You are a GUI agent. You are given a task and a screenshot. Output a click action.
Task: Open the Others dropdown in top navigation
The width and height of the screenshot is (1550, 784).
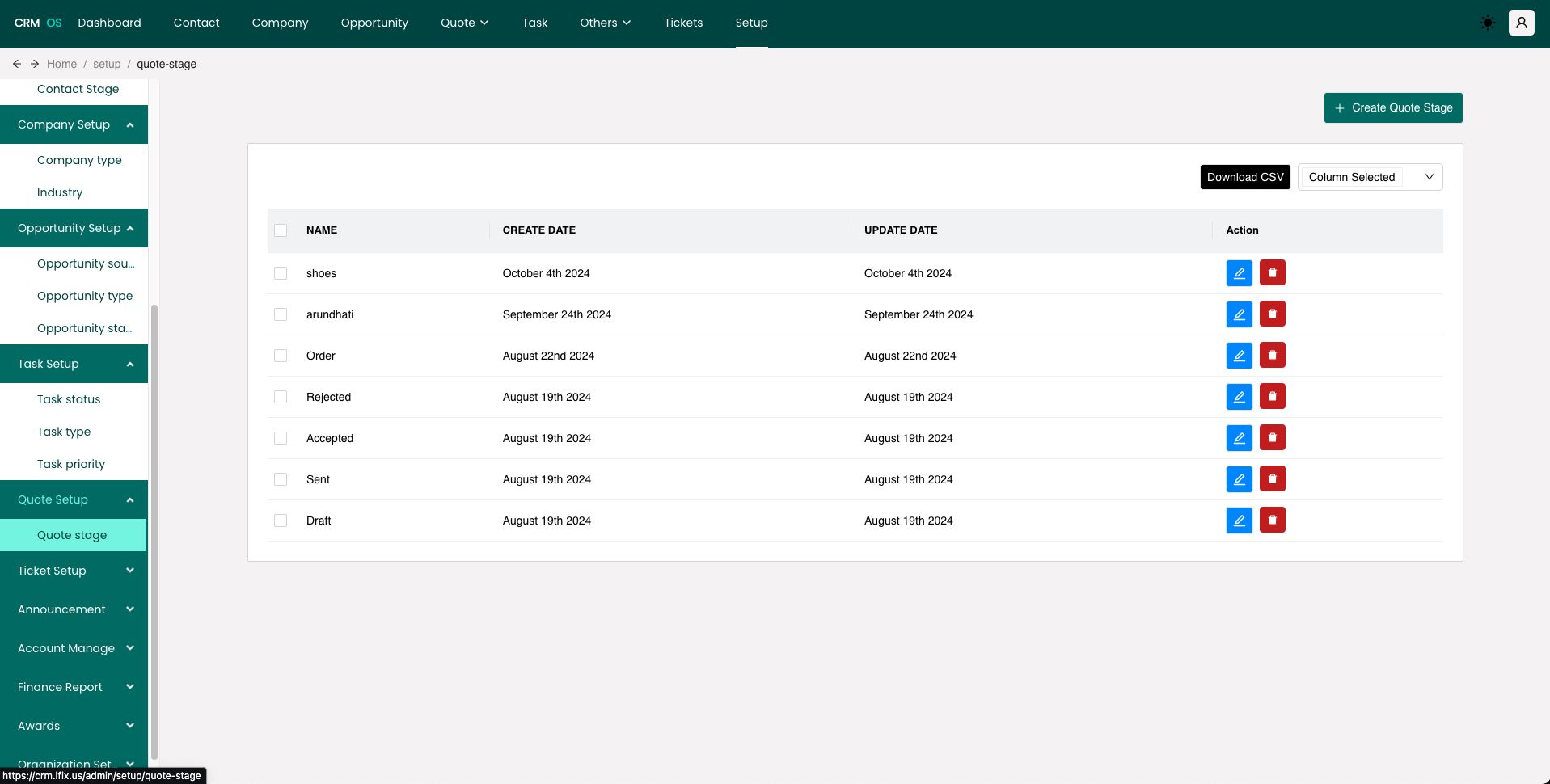pyautogui.click(x=605, y=23)
